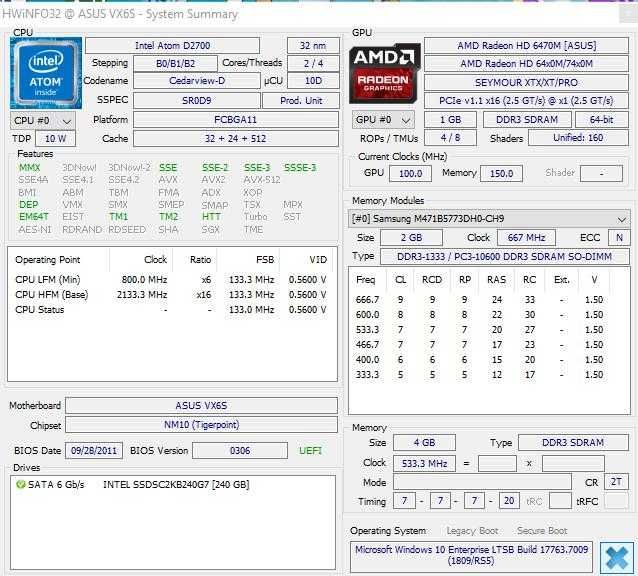Click the CR 2T command rate field
638x576 pixels.
[x=616, y=482]
